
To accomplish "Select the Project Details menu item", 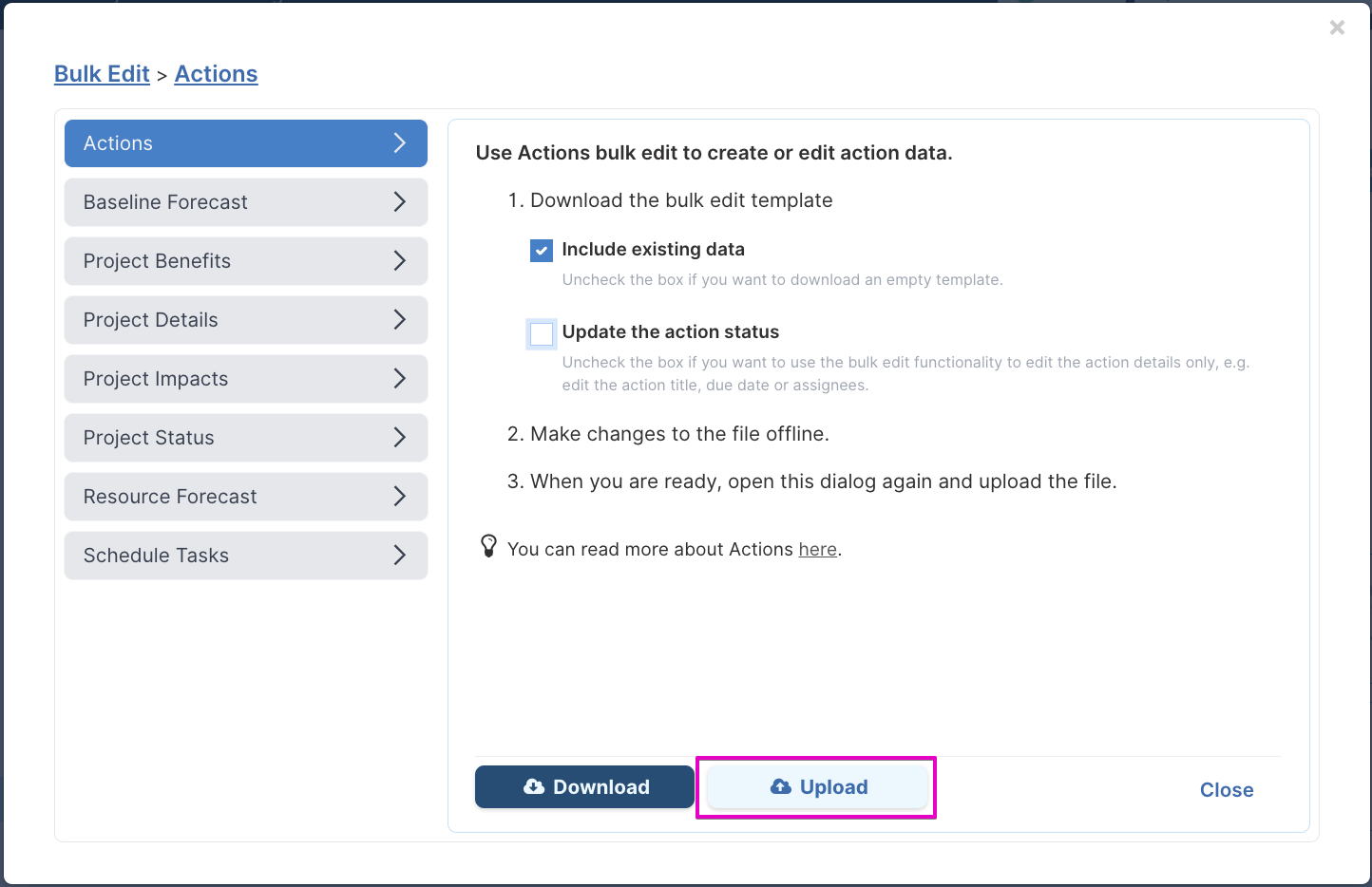I will click(x=246, y=320).
